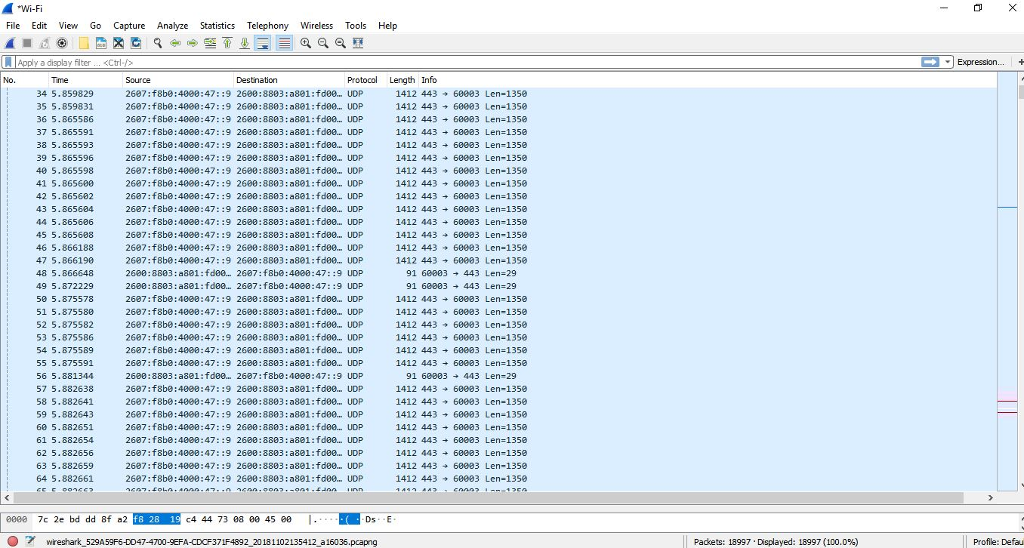Screen dimensions: 1024x548
Task: Open the Expression... filter builder
Action: click(980, 62)
